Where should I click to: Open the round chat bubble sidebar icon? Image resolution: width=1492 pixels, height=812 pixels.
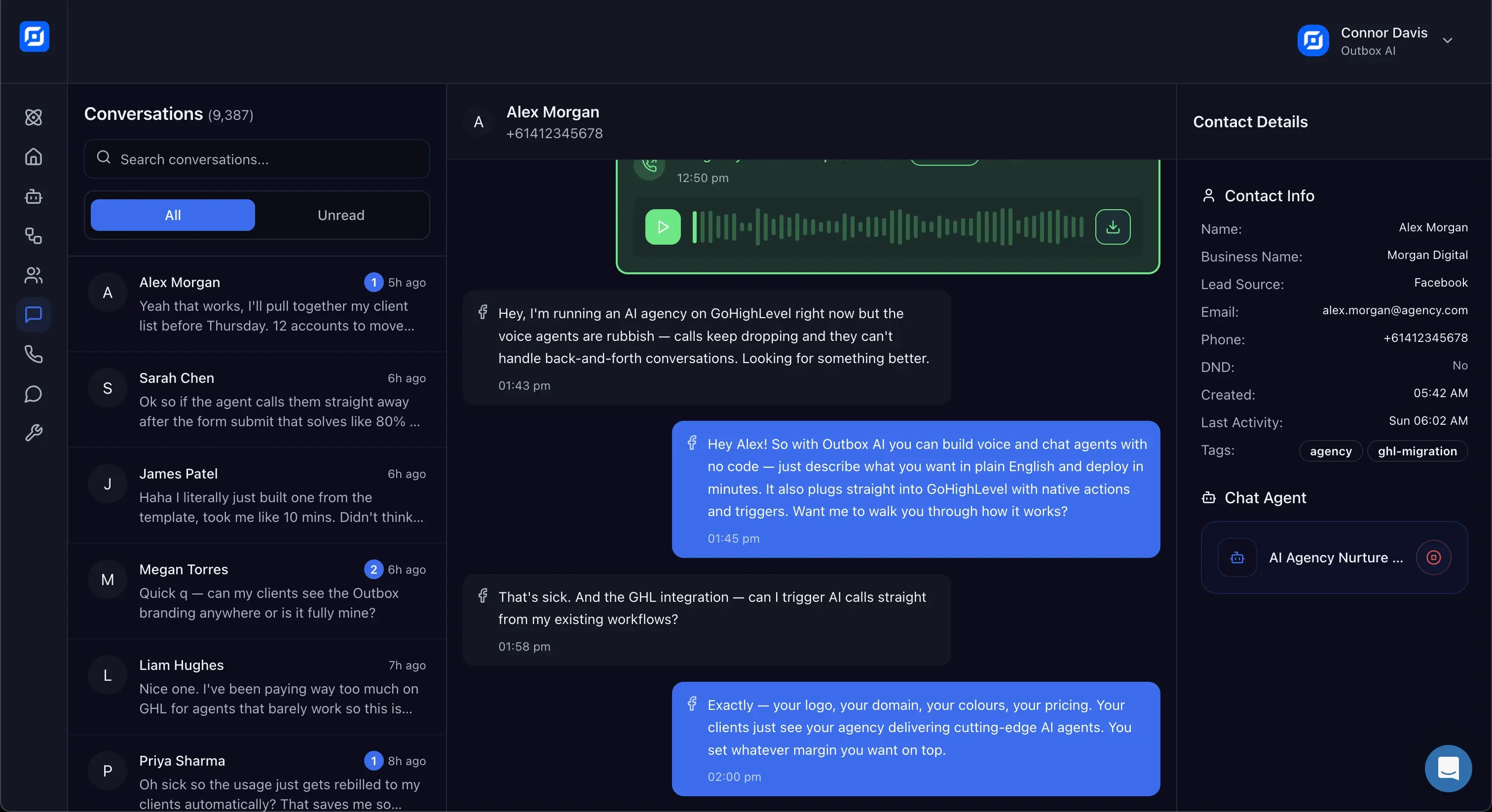[34, 394]
